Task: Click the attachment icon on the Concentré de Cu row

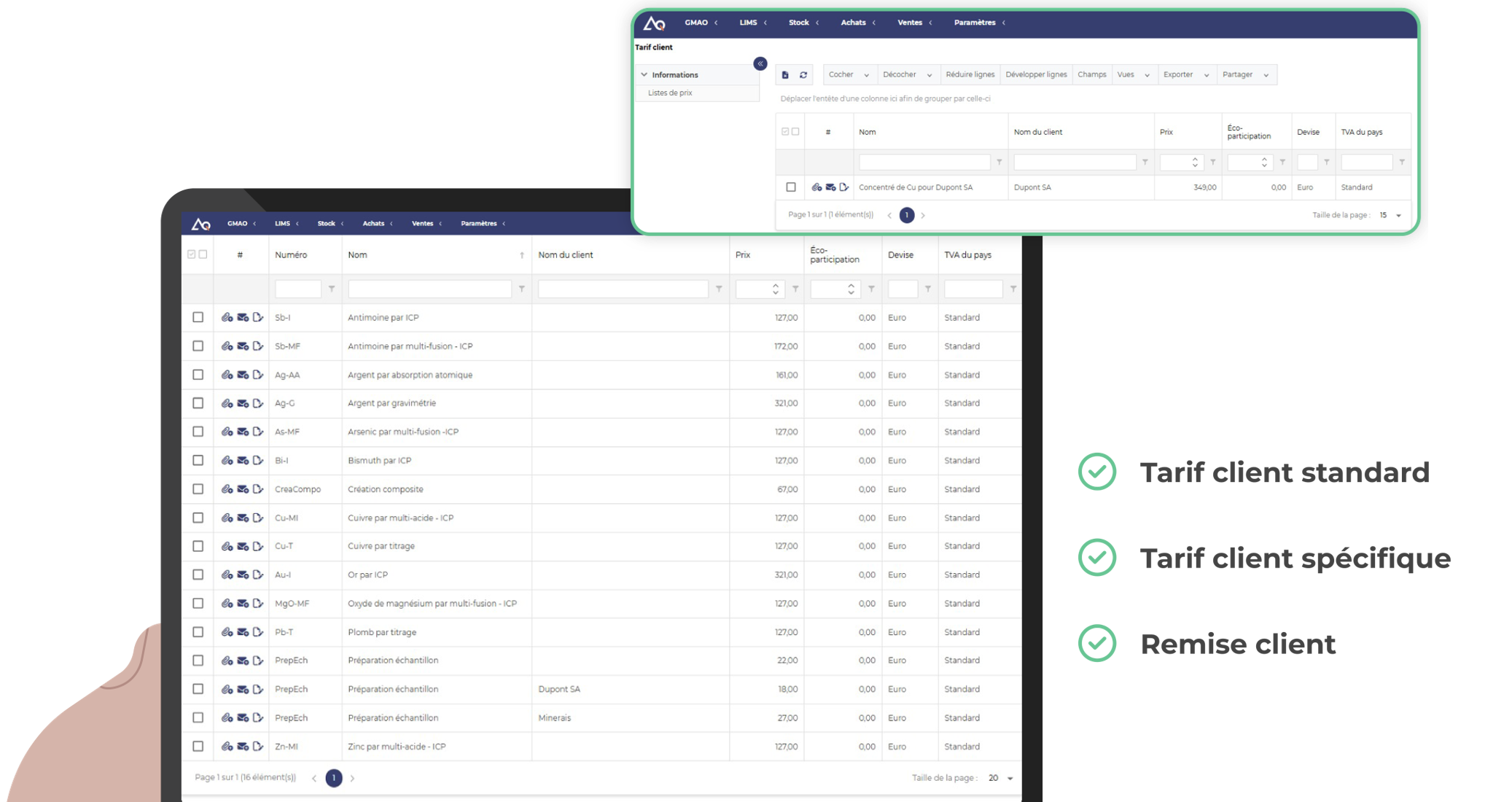Action: click(817, 187)
